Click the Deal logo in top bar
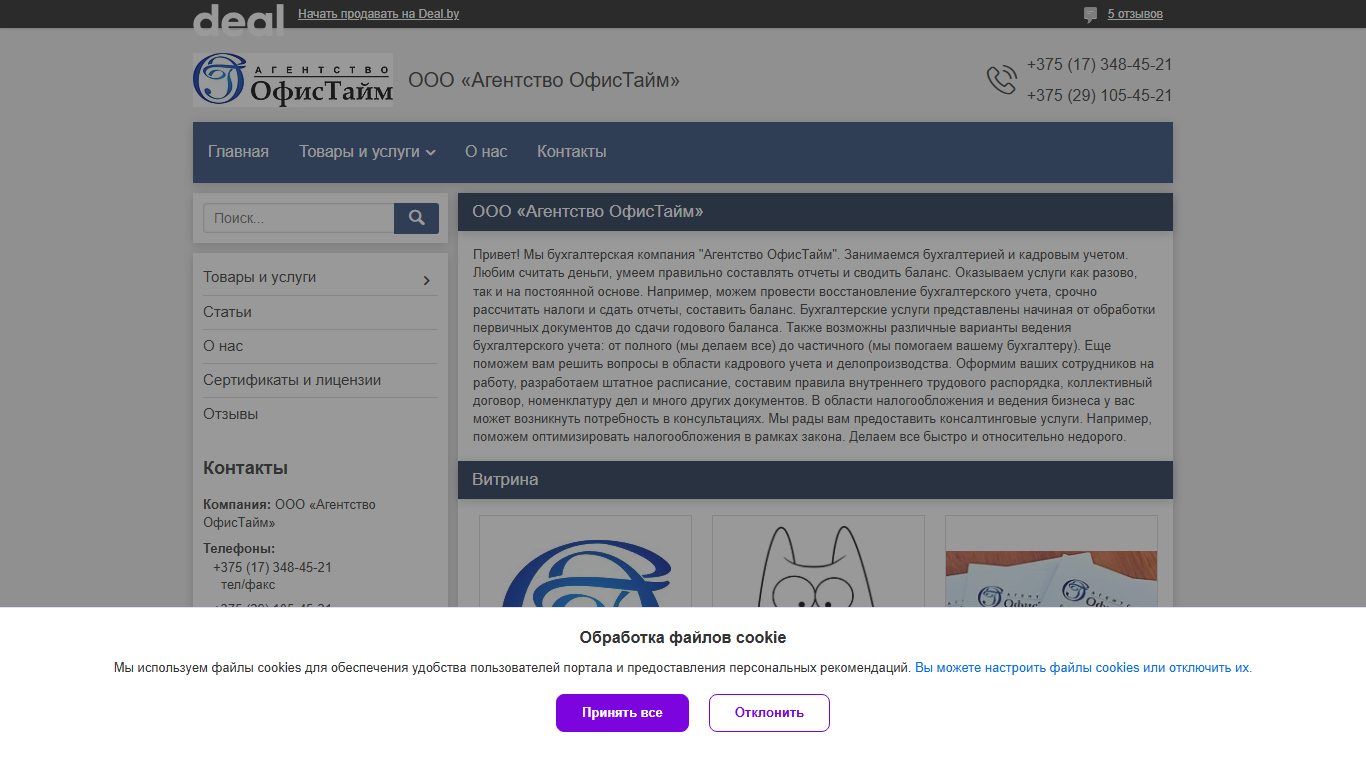 tap(238, 18)
